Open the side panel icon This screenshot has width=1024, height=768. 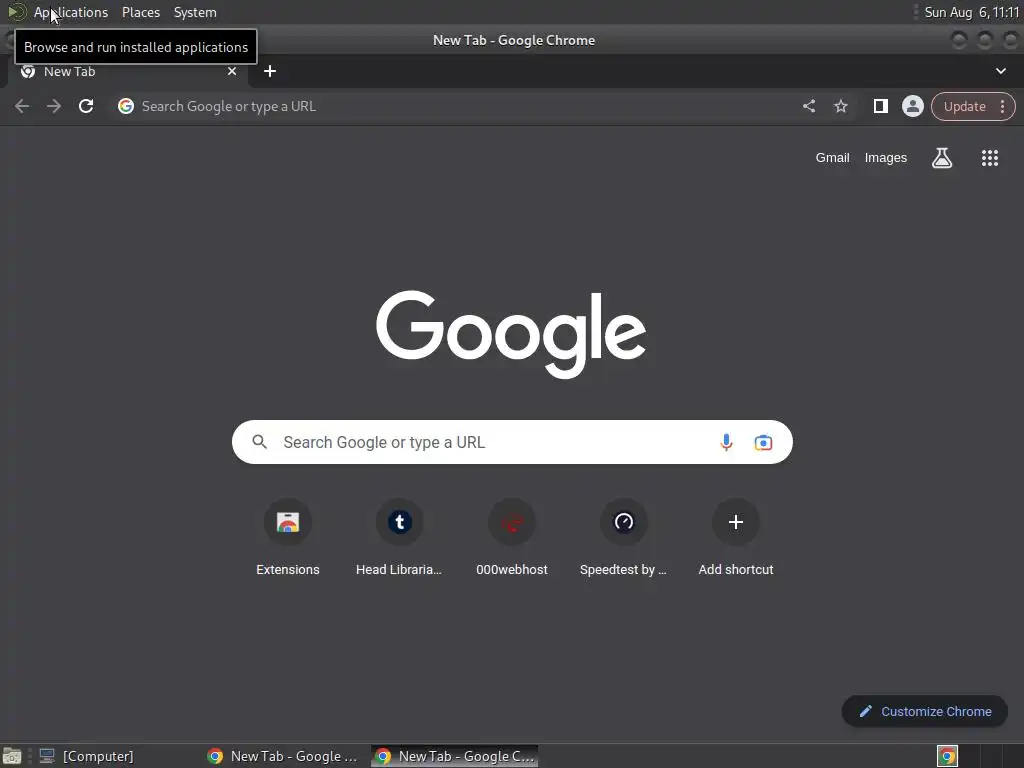pyautogui.click(x=880, y=106)
